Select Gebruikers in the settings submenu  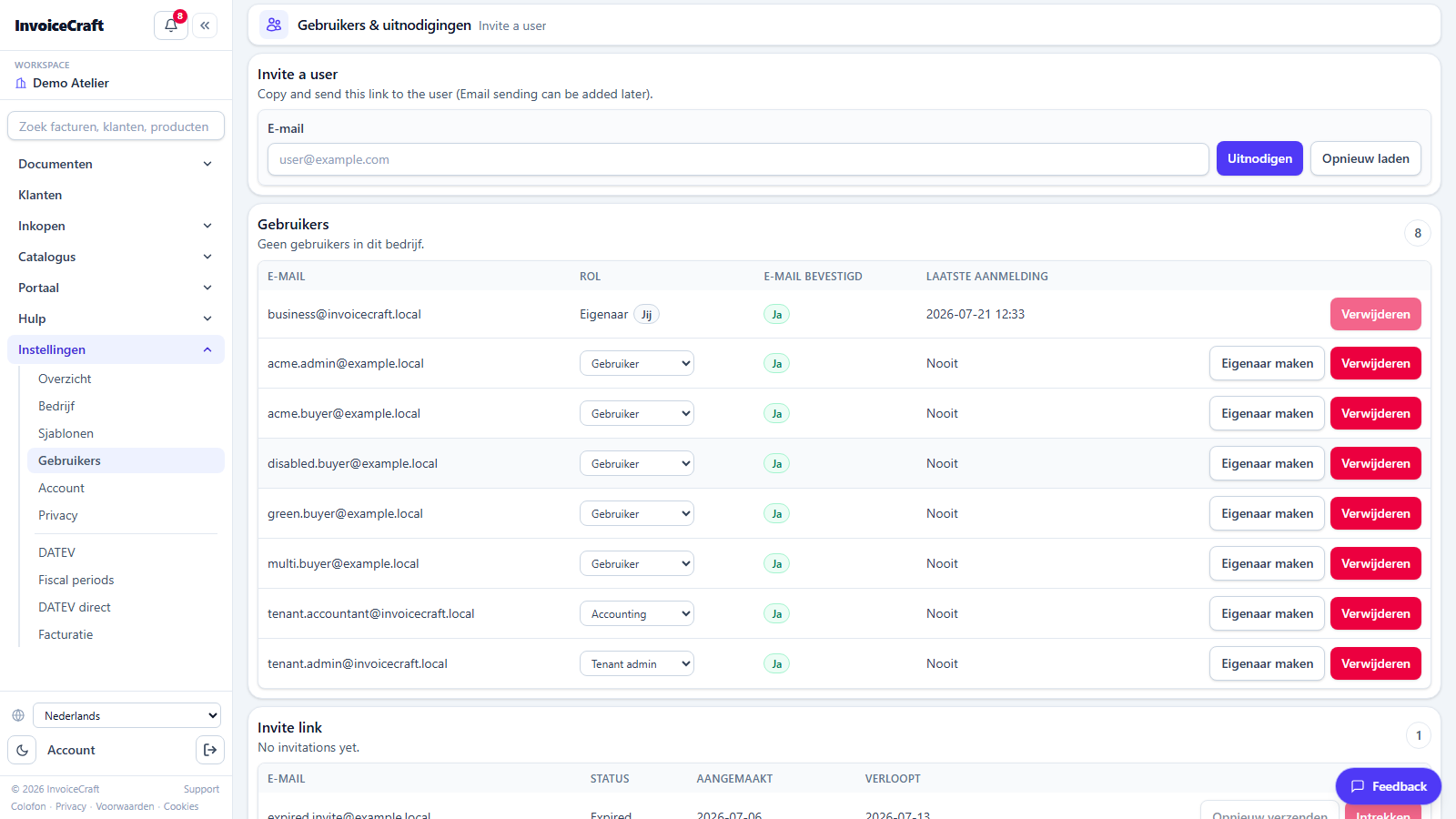126,460
